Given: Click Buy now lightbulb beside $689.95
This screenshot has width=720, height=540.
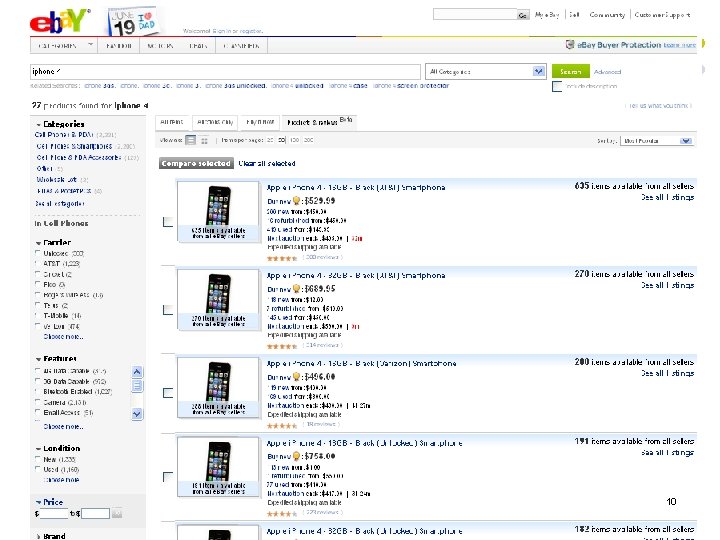Looking at the screenshot, I should (x=297, y=289).
